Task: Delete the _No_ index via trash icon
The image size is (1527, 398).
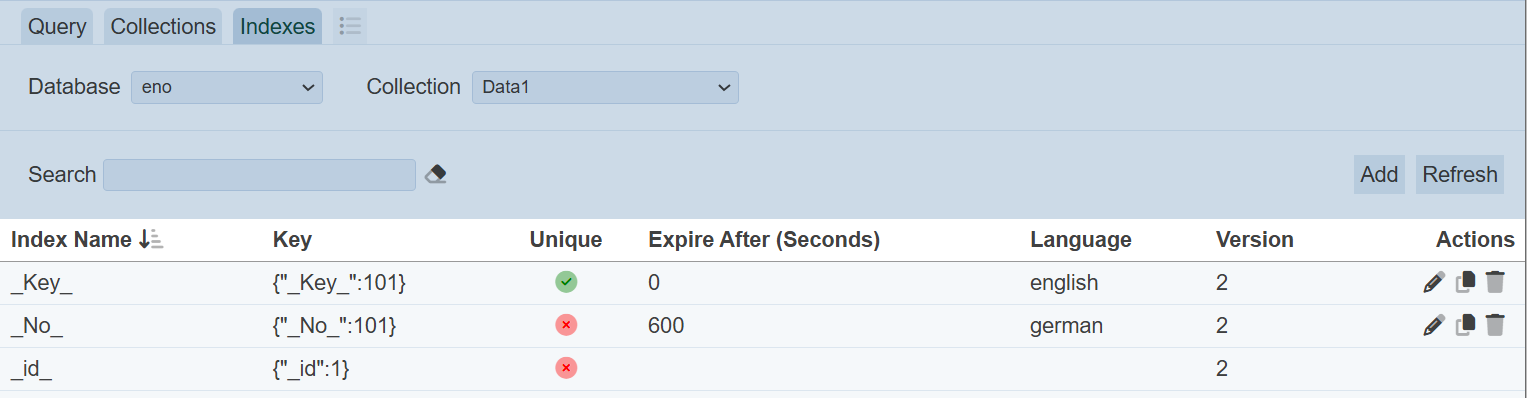Action: pyautogui.click(x=1495, y=324)
